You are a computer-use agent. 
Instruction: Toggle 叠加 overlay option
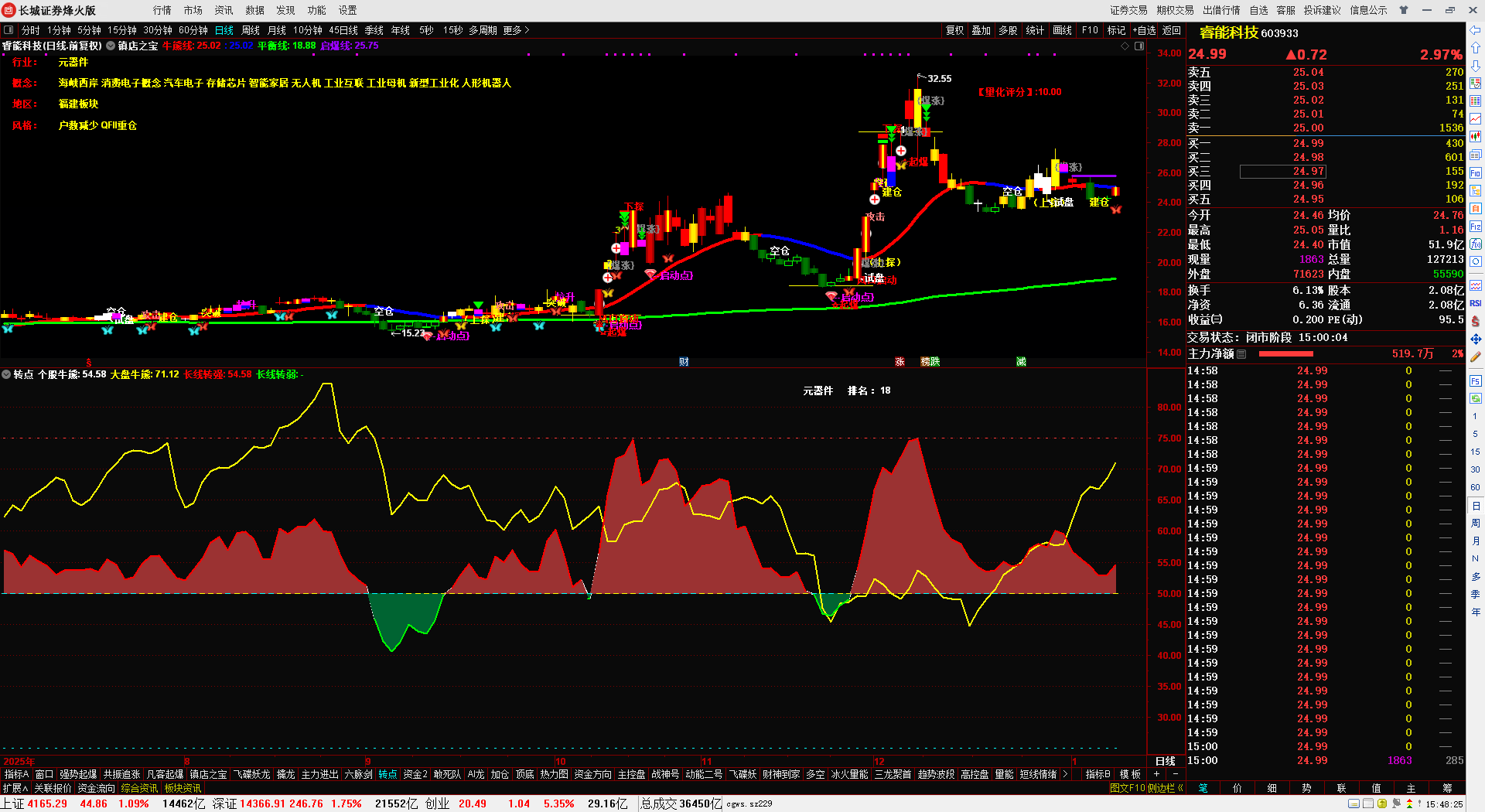click(981, 30)
